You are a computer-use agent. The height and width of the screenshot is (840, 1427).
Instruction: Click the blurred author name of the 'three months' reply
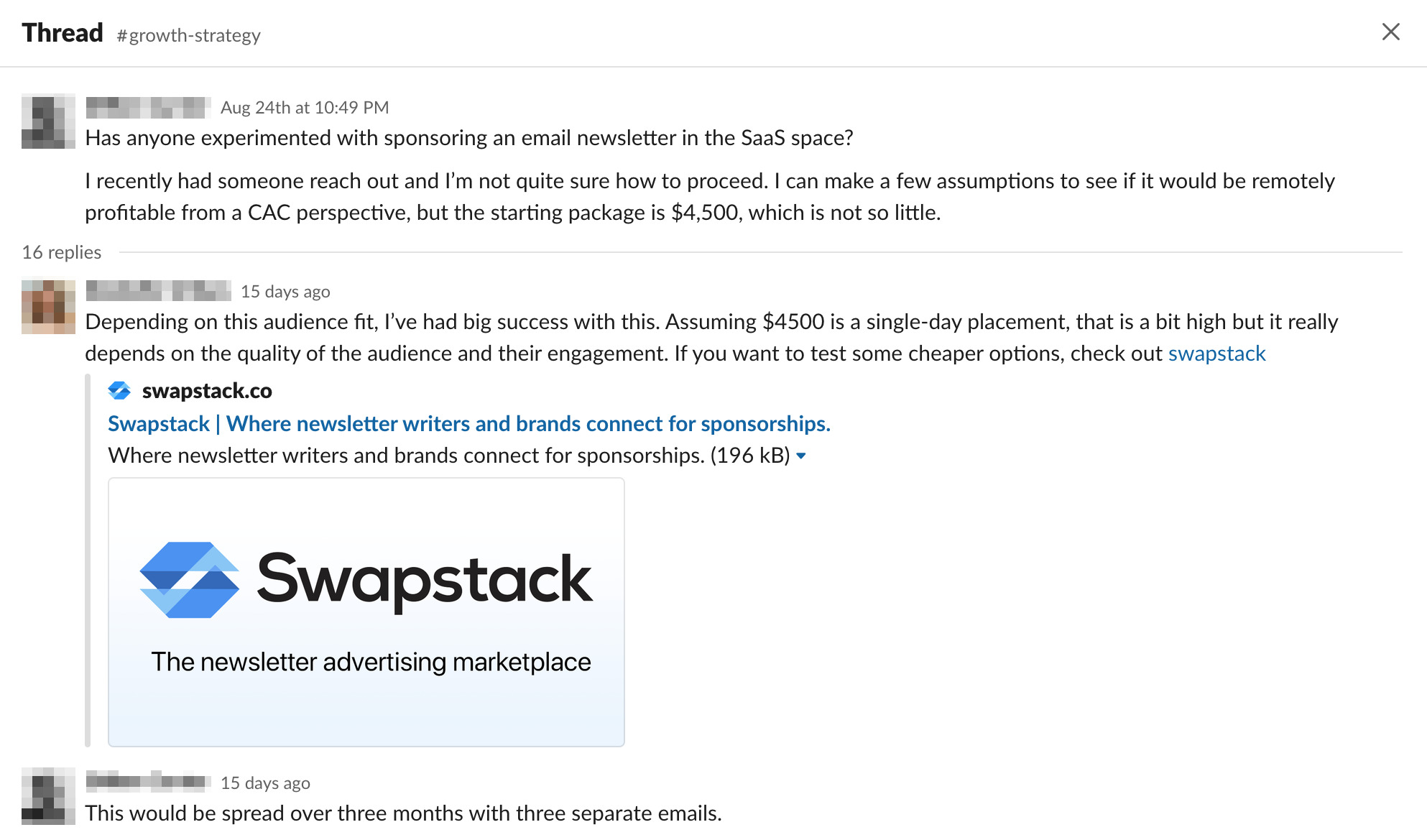pyautogui.click(x=147, y=782)
